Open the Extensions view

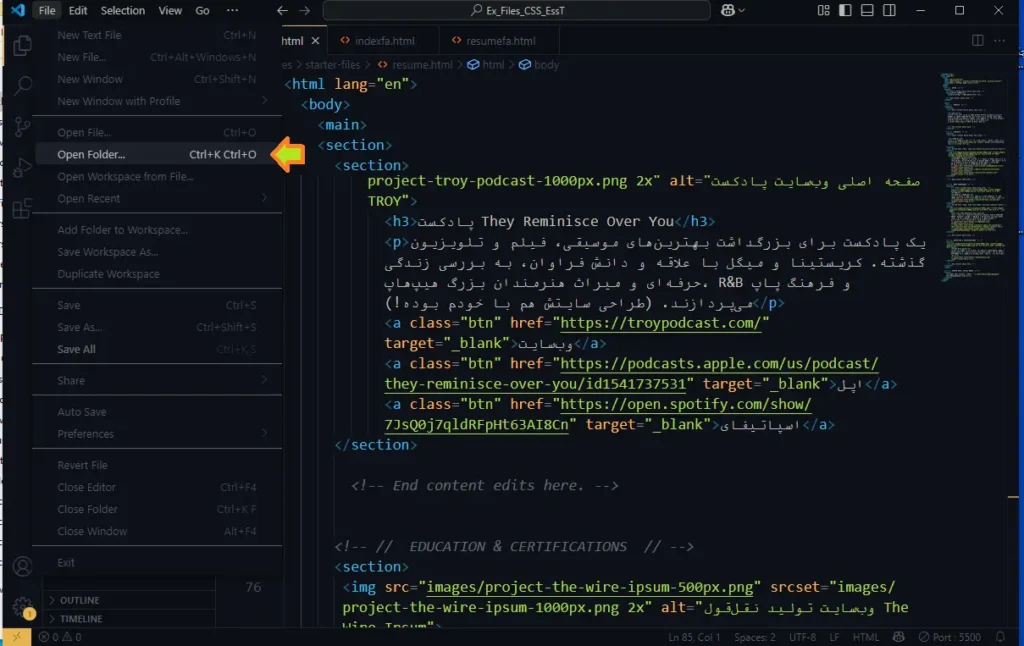click(22, 208)
